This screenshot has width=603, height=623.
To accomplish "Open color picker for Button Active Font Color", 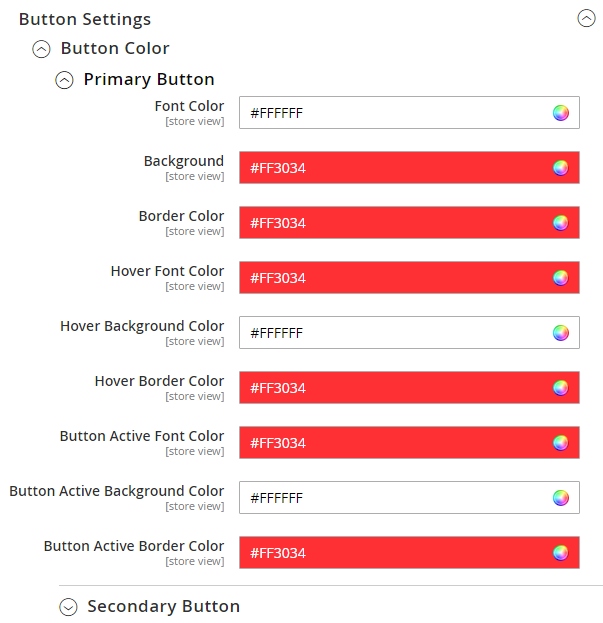I will pyautogui.click(x=561, y=443).
